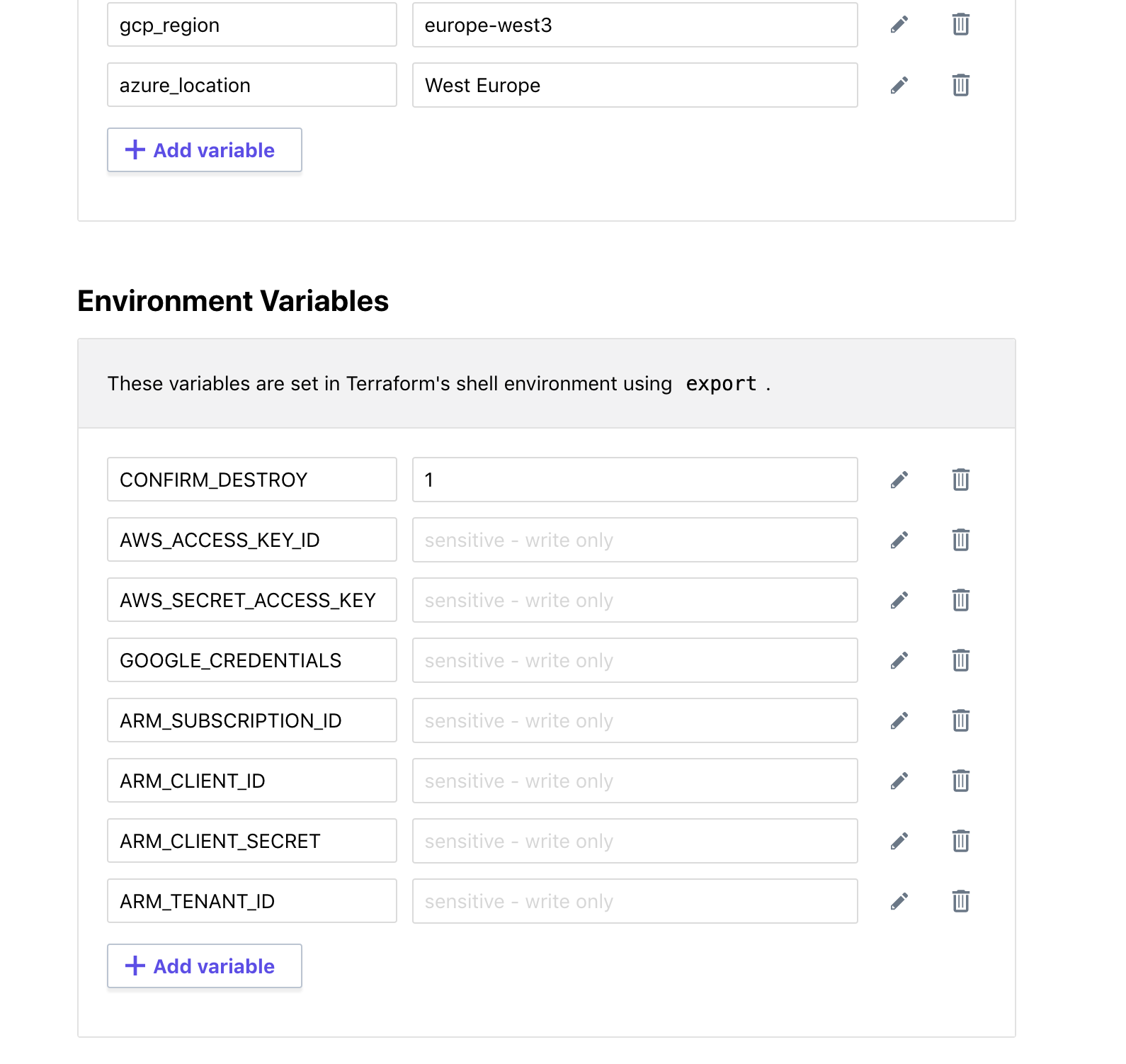The width and height of the screenshot is (1126, 1064).
Task: Click the azure_location key field
Action: (x=252, y=85)
